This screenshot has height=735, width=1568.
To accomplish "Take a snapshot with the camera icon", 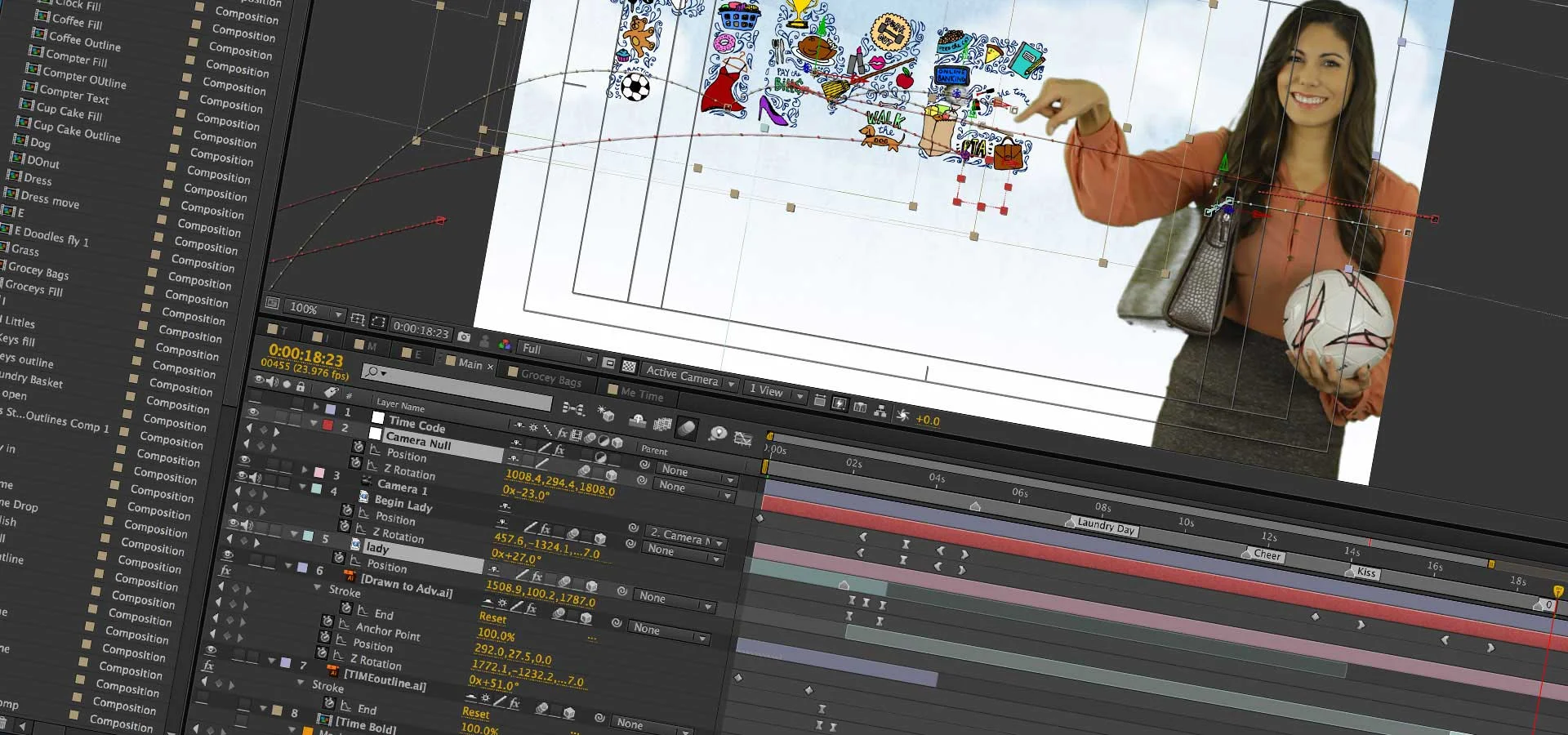I will point(464,336).
